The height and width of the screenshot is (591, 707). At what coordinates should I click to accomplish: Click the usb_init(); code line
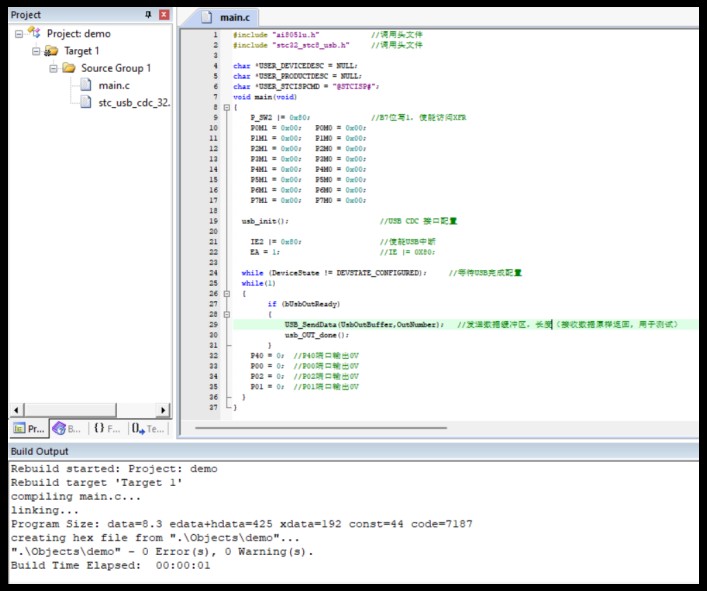click(x=265, y=221)
